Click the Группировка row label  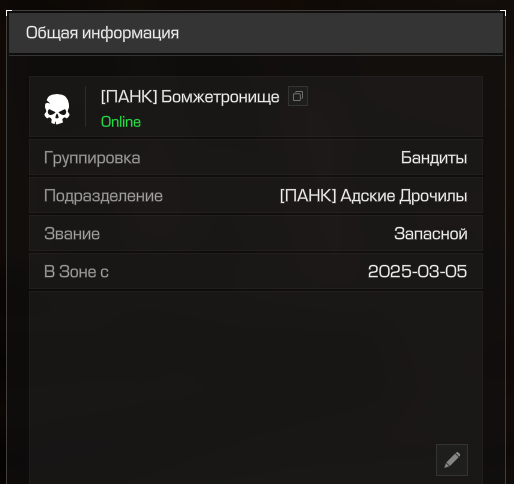click(92, 158)
